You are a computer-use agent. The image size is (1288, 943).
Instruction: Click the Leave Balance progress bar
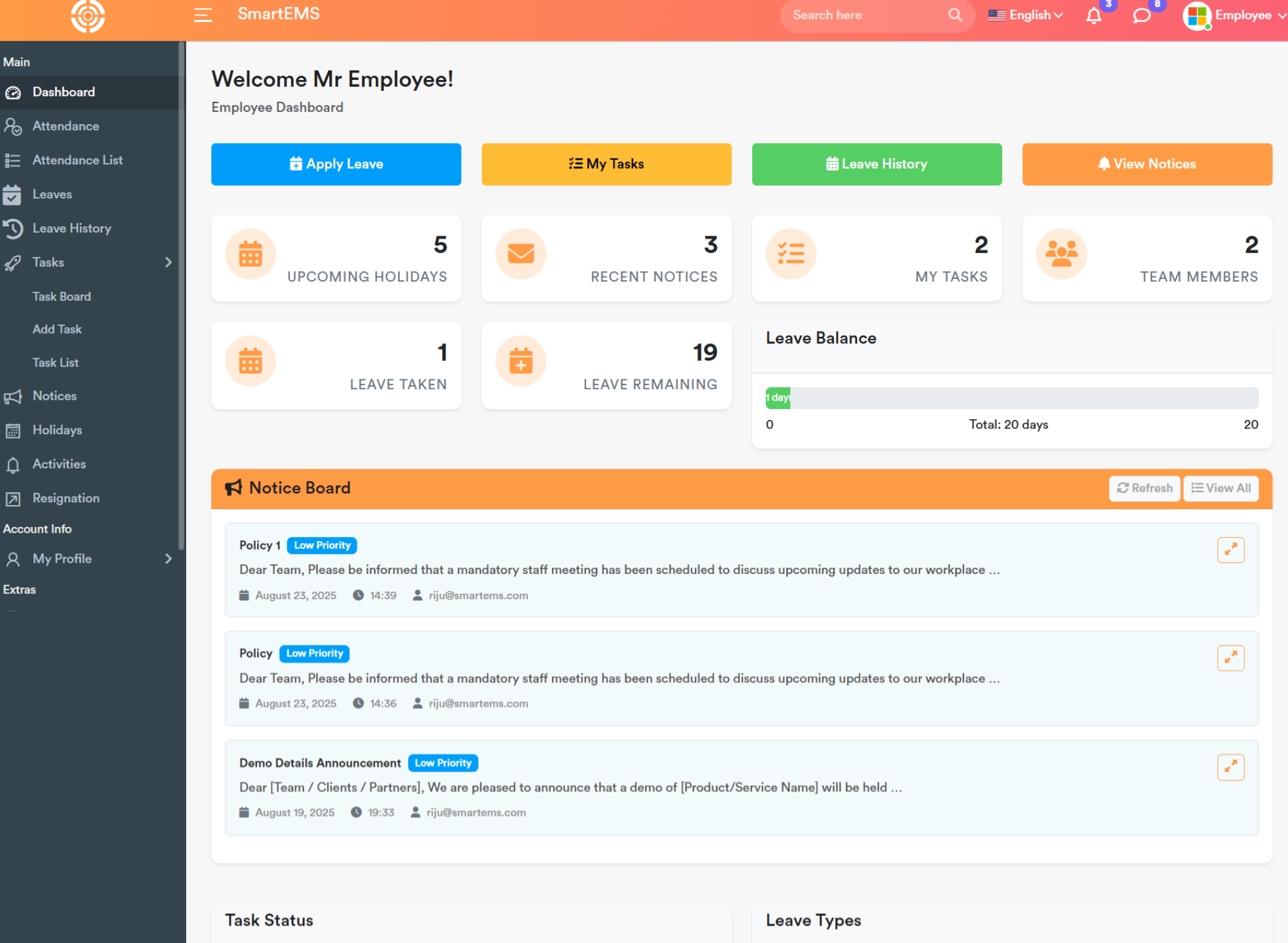[x=1011, y=397]
